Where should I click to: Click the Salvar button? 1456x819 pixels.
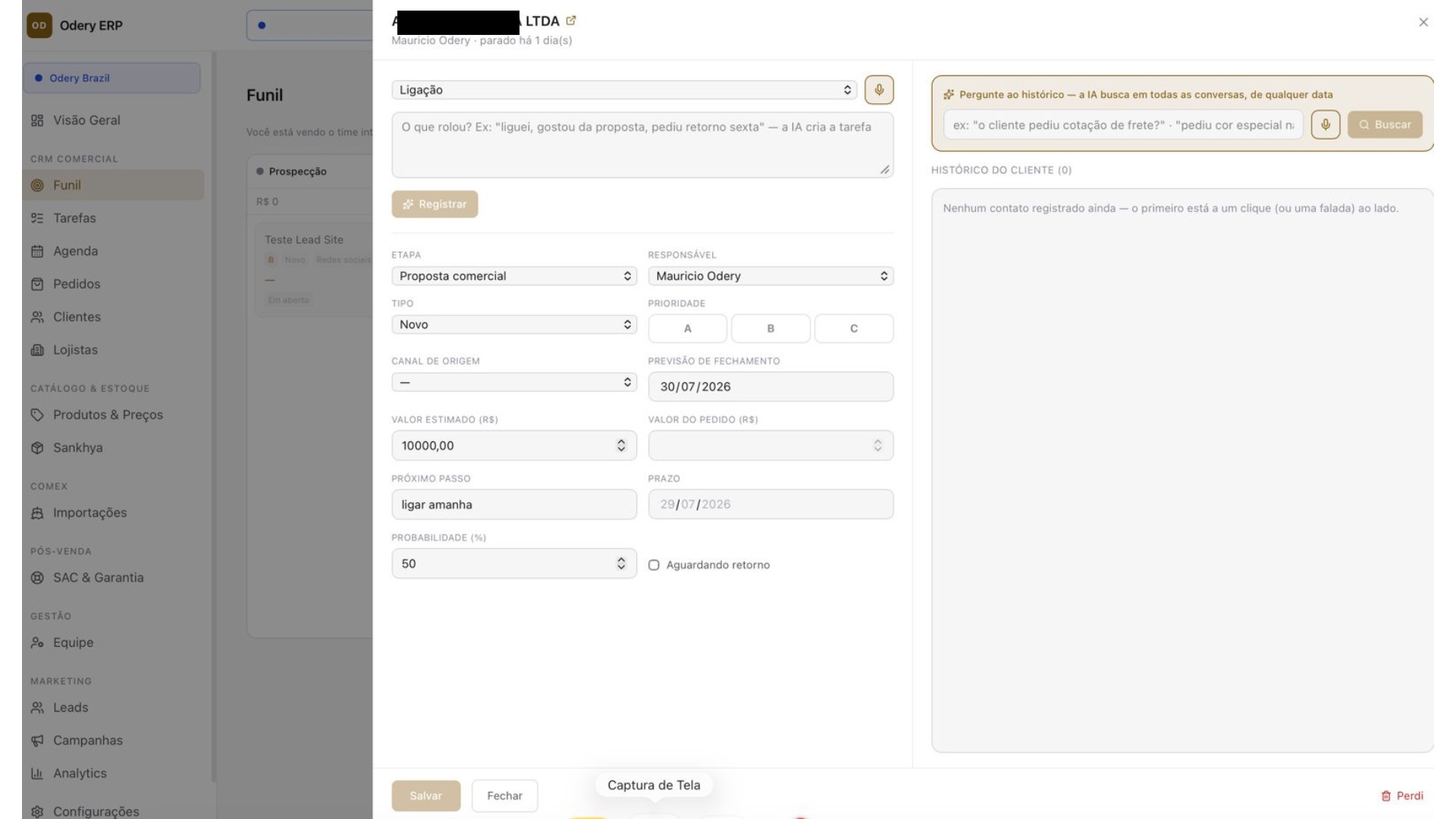click(x=425, y=796)
